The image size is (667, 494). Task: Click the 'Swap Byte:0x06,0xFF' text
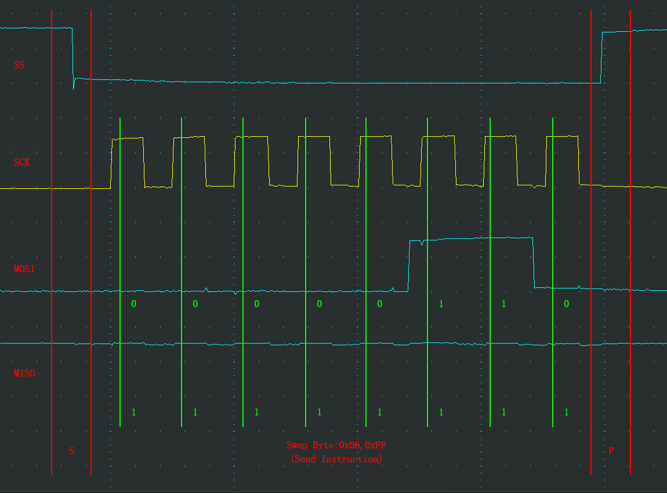(336, 445)
